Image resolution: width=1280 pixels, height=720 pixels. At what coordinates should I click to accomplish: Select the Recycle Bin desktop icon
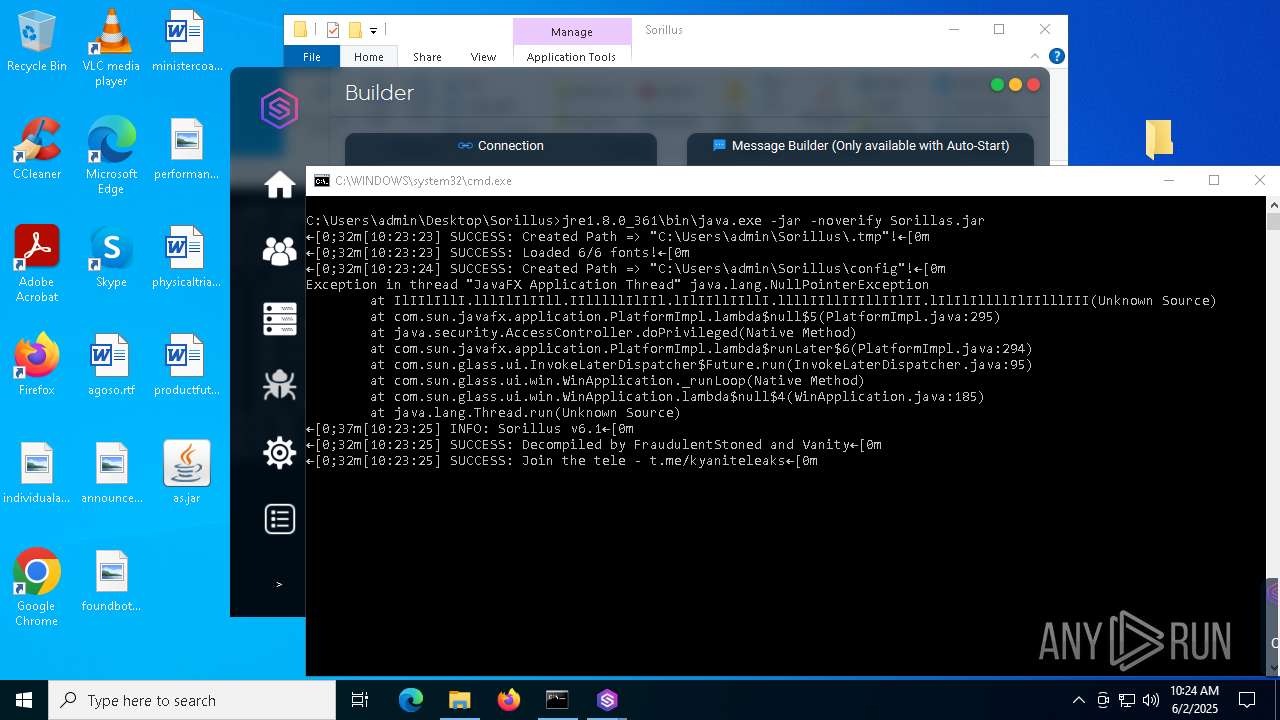click(x=37, y=42)
